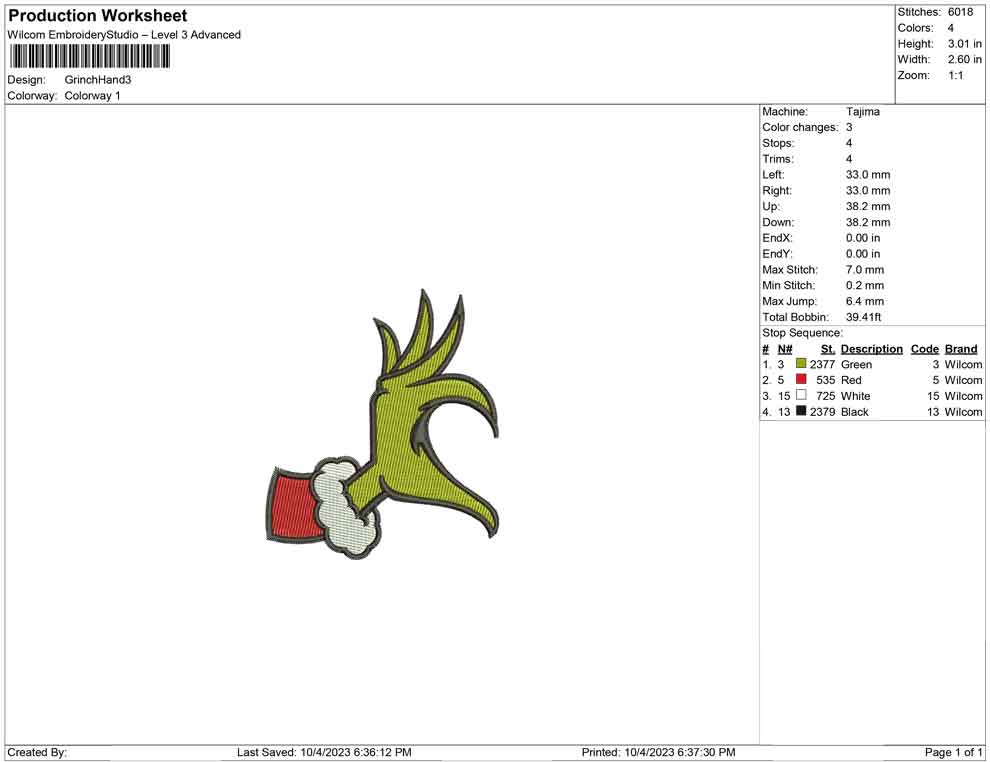Click the Page 1 of 1 indicator

click(953, 752)
